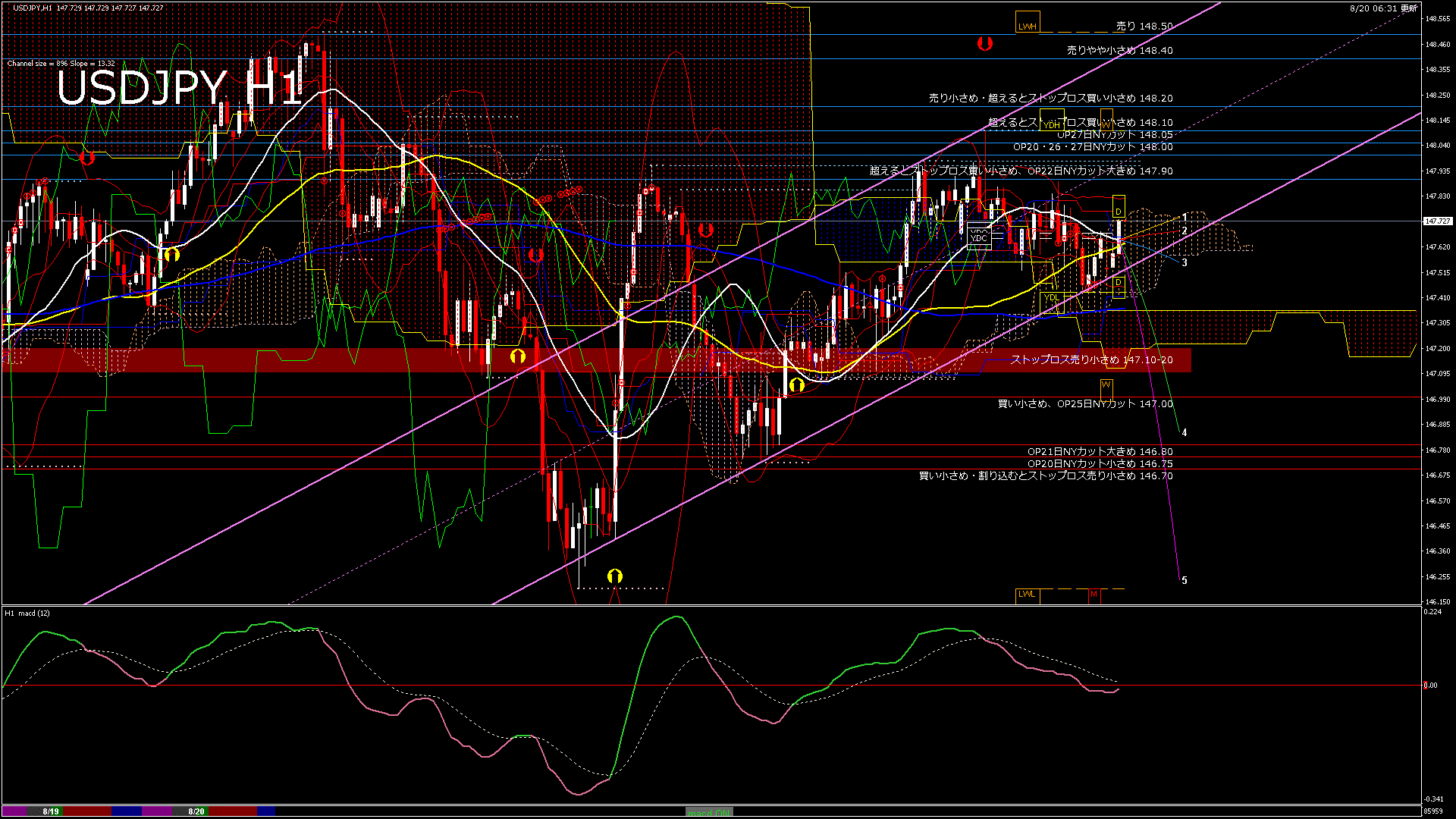This screenshot has height=819, width=1456.
Task: Click the order label ending in 148.20
Action: coord(1051,98)
